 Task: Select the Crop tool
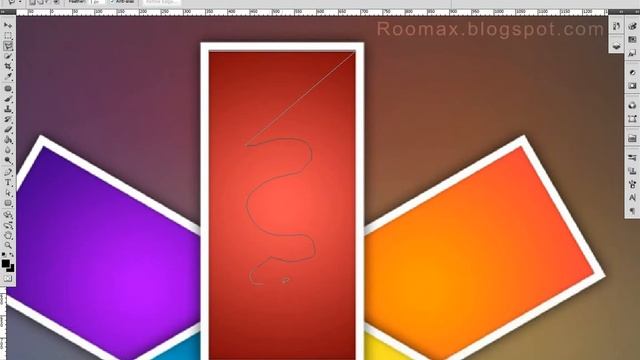pos(8,66)
